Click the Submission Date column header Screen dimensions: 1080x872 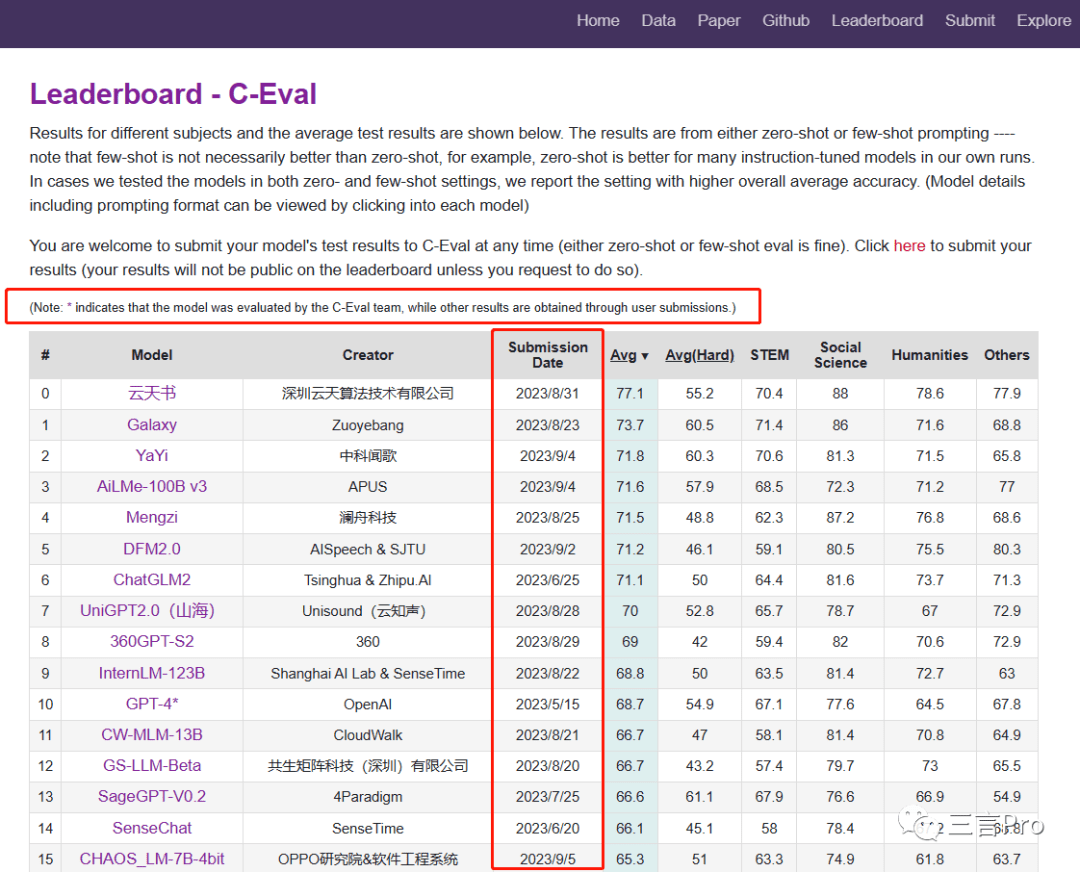click(x=548, y=355)
